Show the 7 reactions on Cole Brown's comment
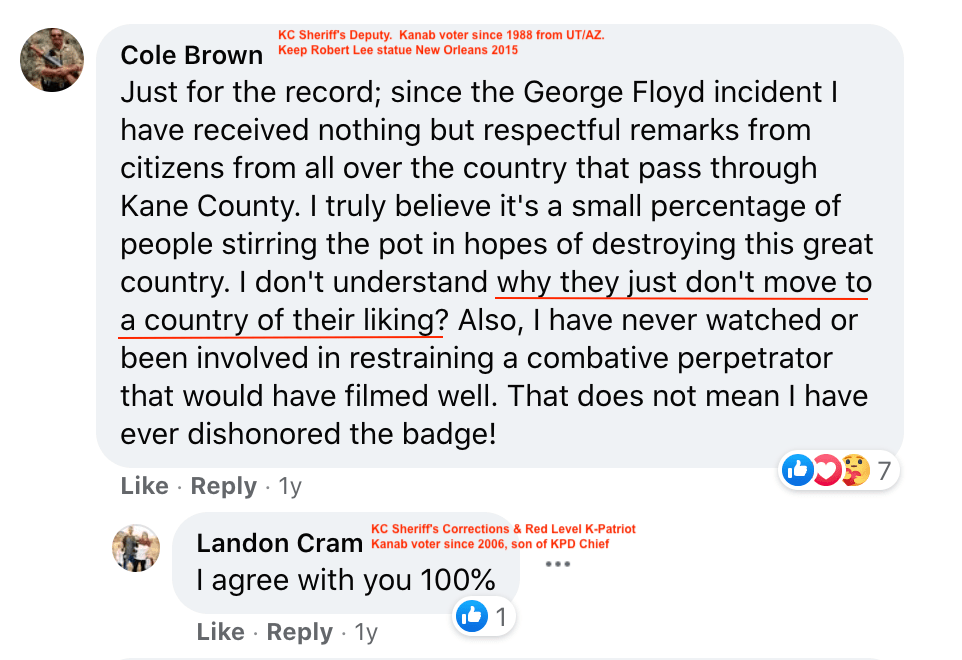 883,469
